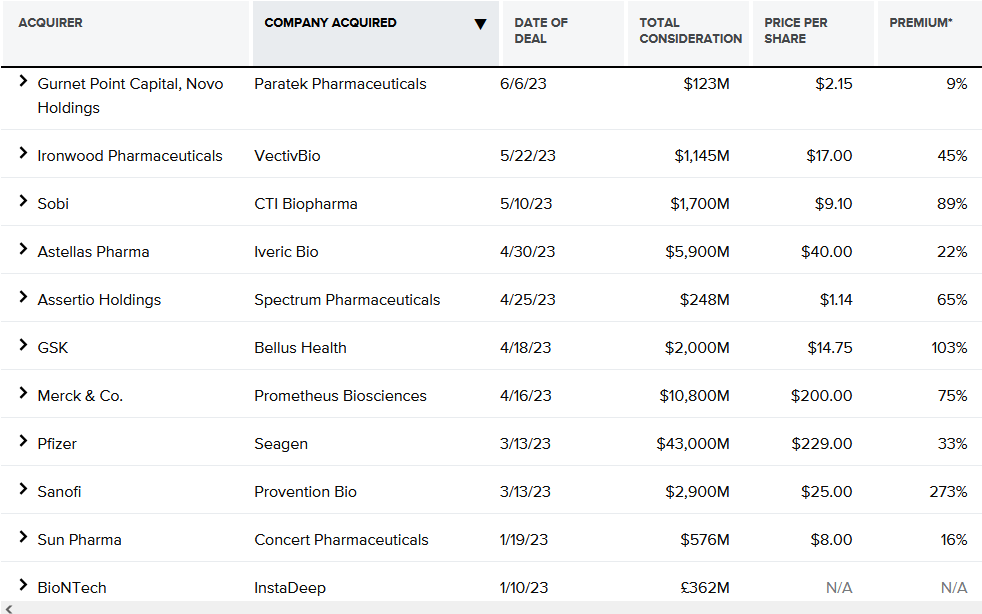Click the 89% premium value
The width and height of the screenshot is (982, 614).
pyautogui.click(x=952, y=204)
